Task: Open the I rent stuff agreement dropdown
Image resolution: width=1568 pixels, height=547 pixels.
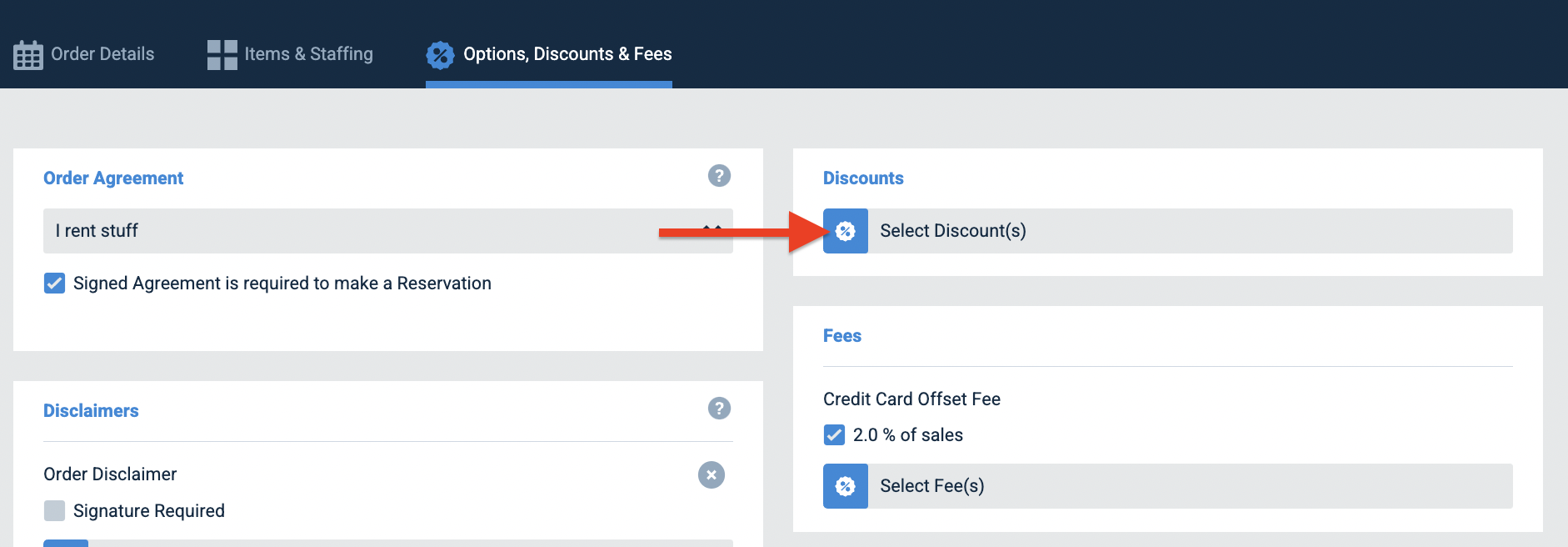Action: pos(388,231)
